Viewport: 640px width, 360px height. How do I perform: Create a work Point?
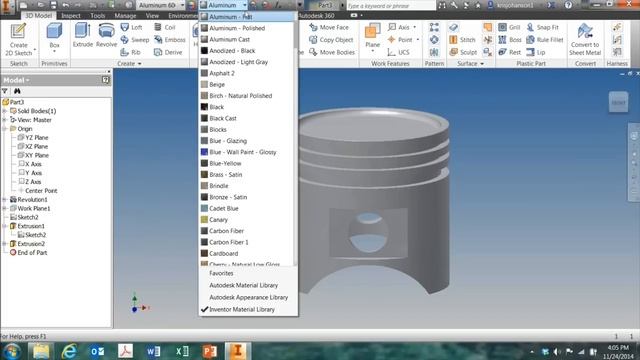(x=403, y=40)
